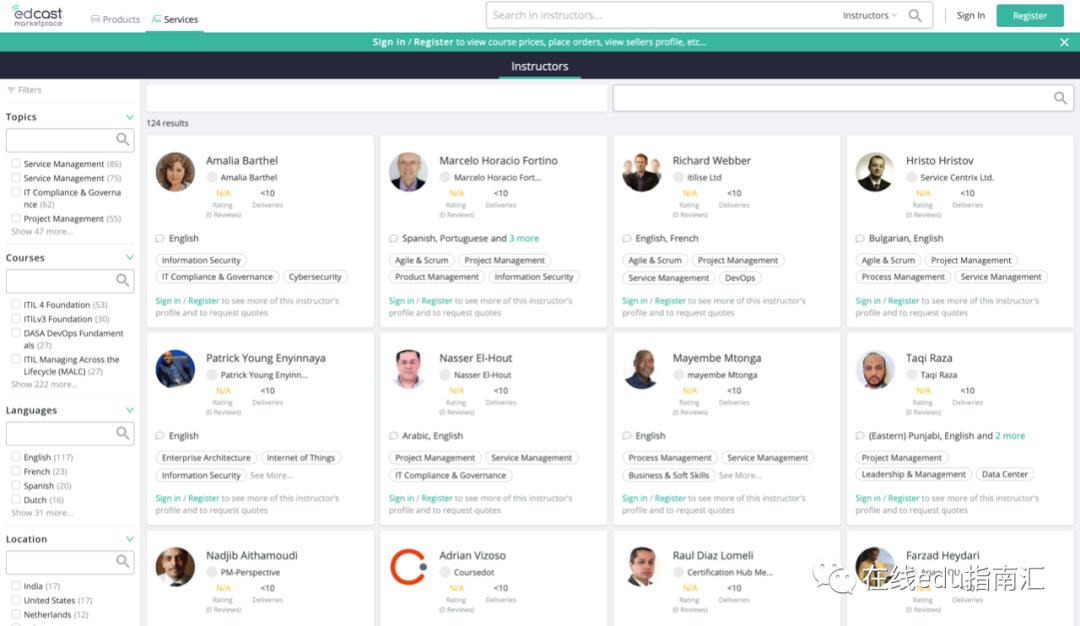Screen dimensions: 1080x626
Task: Click Adrian Vizoso's Coursedot logo avatar
Action: click(x=408, y=567)
